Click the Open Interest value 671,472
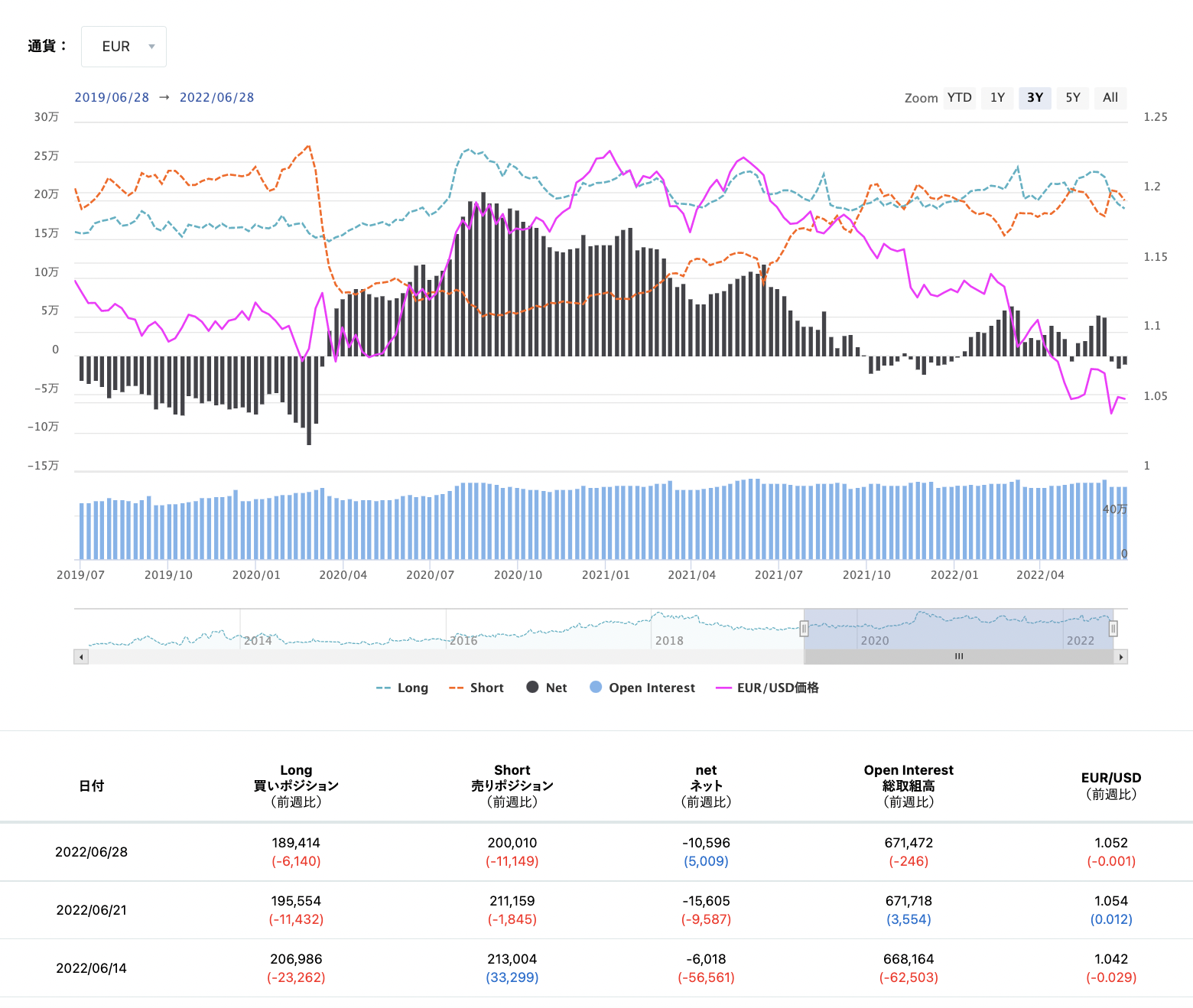The image size is (1193, 1008). pyautogui.click(x=909, y=843)
